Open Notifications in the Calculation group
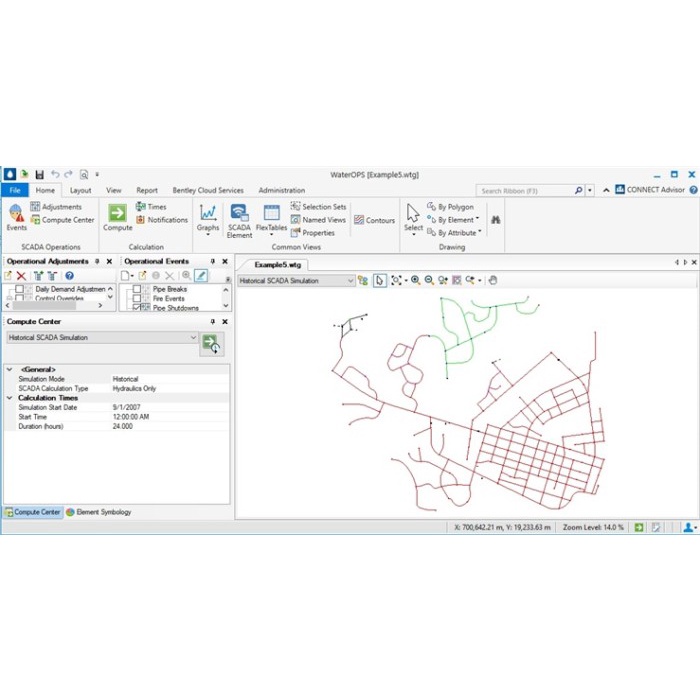This screenshot has height=700, width=700. point(162,220)
